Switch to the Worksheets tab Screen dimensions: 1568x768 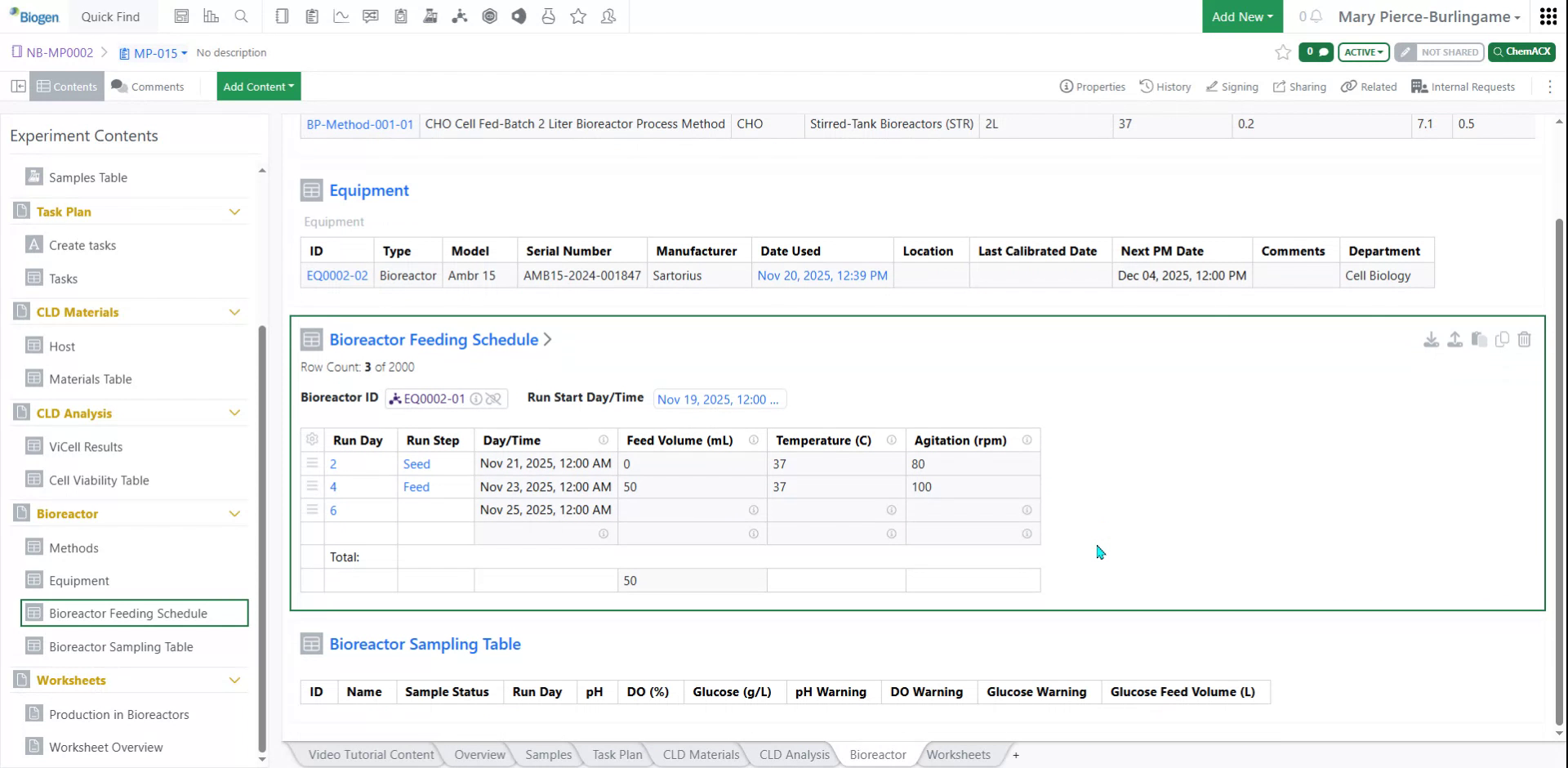pyautogui.click(x=958, y=754)
